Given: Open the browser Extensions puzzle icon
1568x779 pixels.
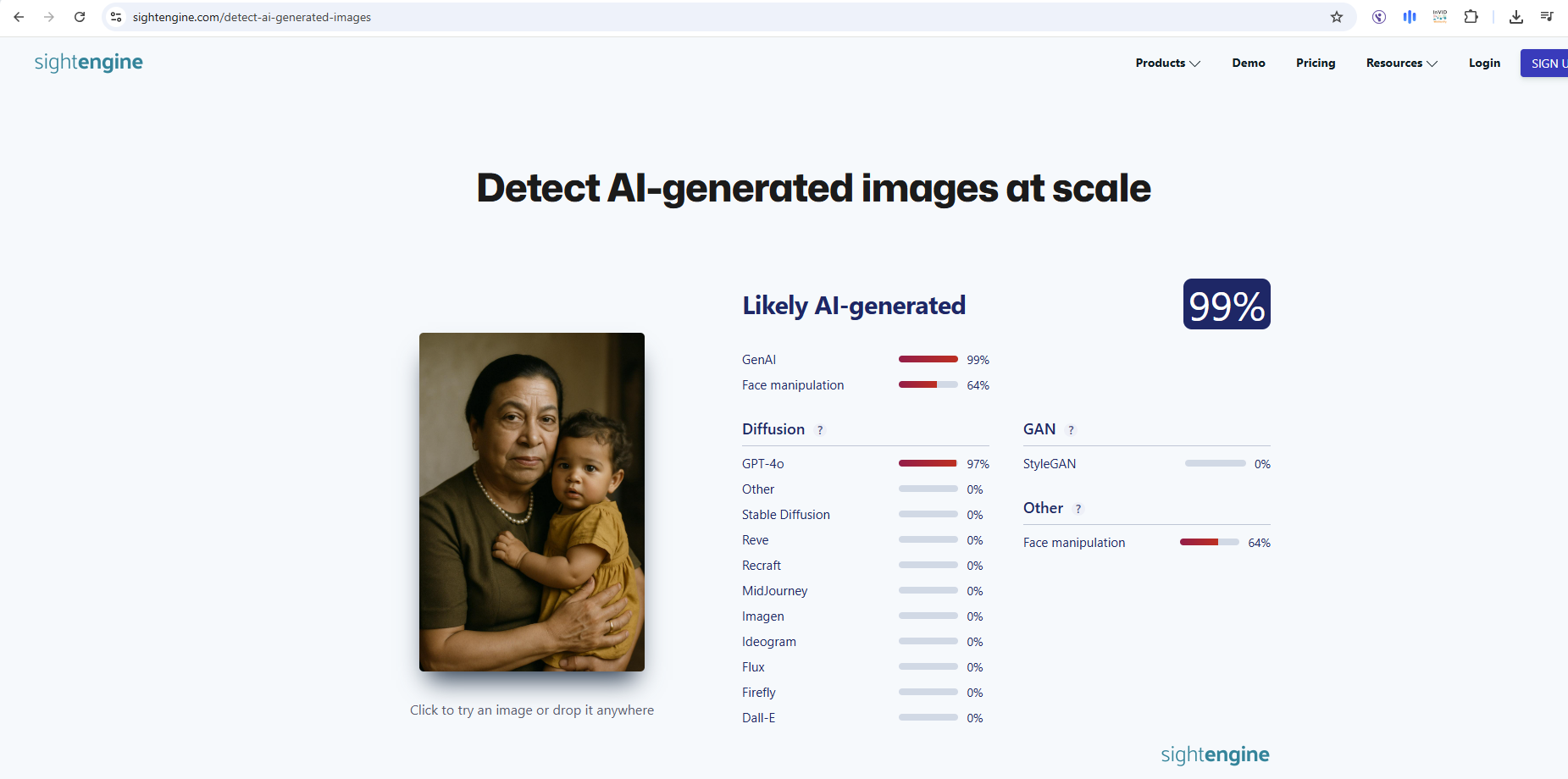Looking at the screenshot, I should click(x=1471, y=17).
